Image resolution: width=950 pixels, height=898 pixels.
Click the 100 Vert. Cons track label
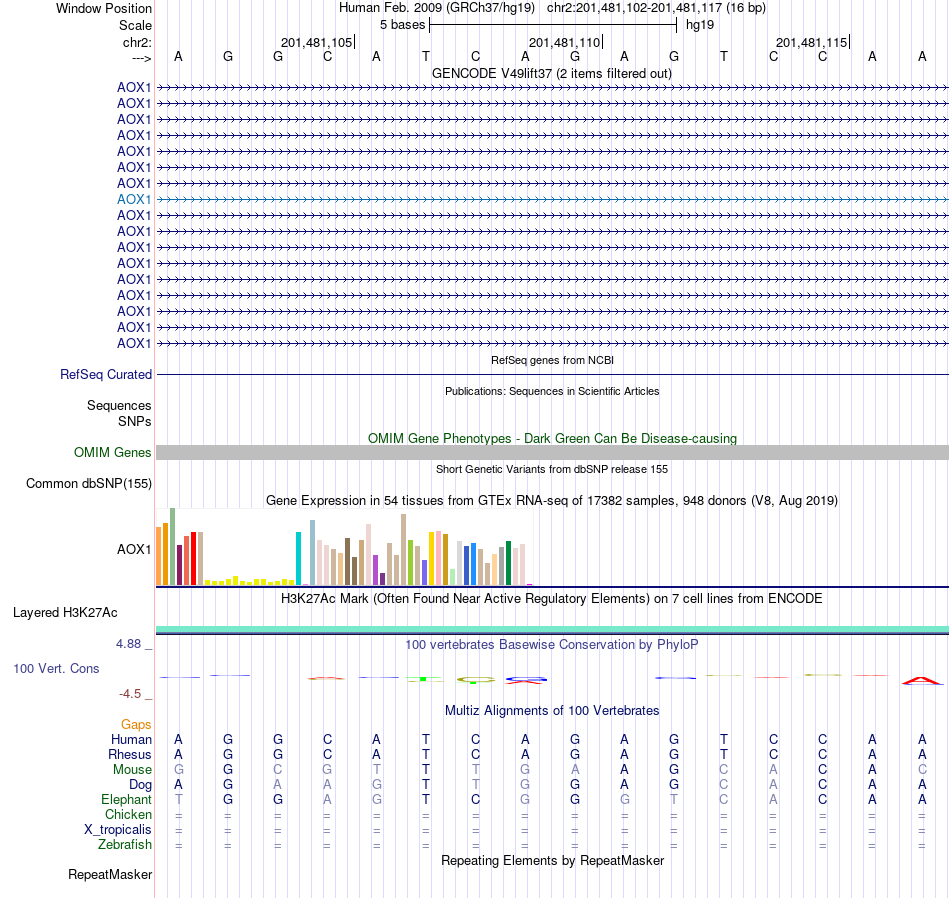56,668
